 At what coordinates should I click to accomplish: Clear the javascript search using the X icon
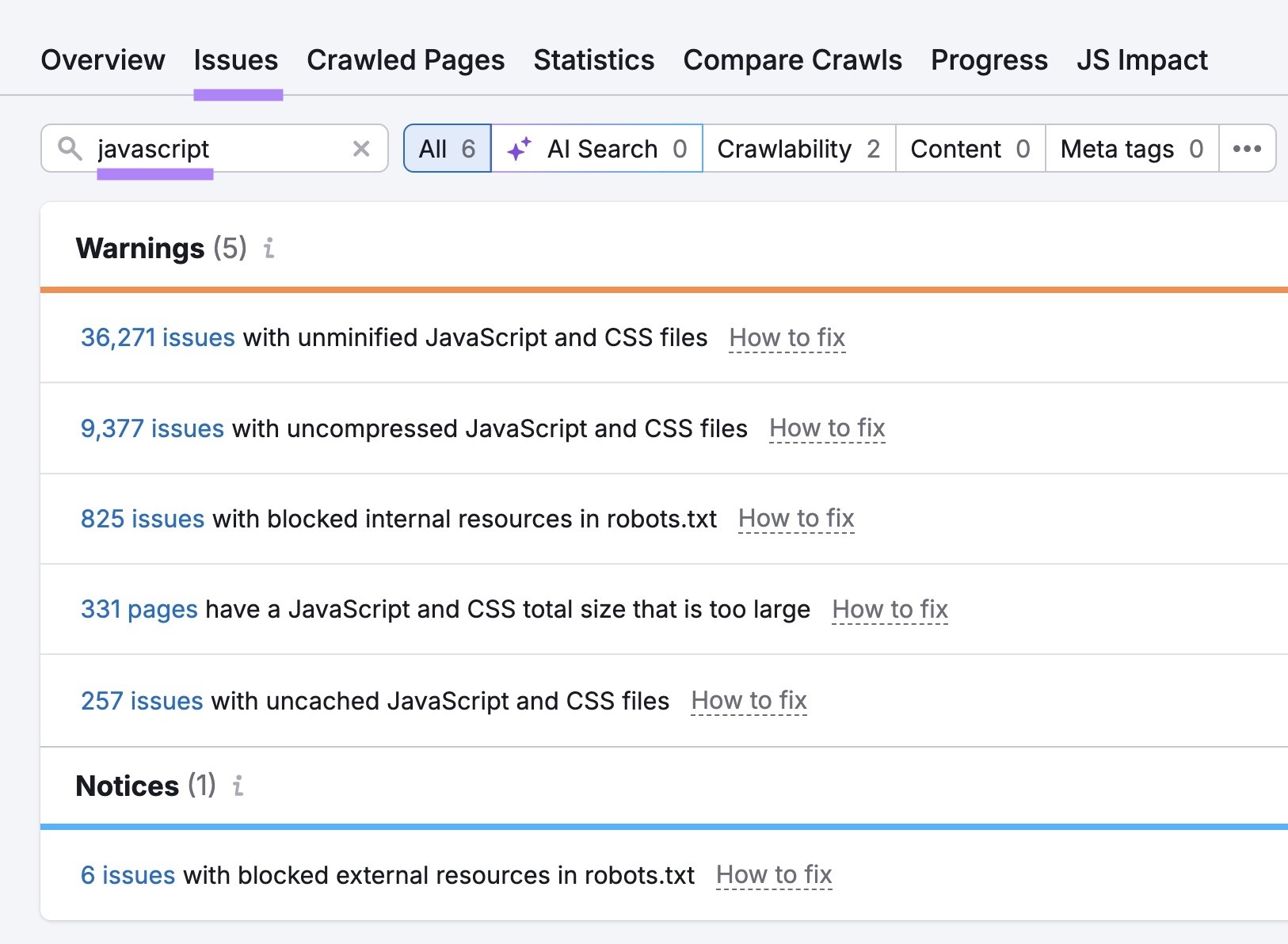[362, 148]
